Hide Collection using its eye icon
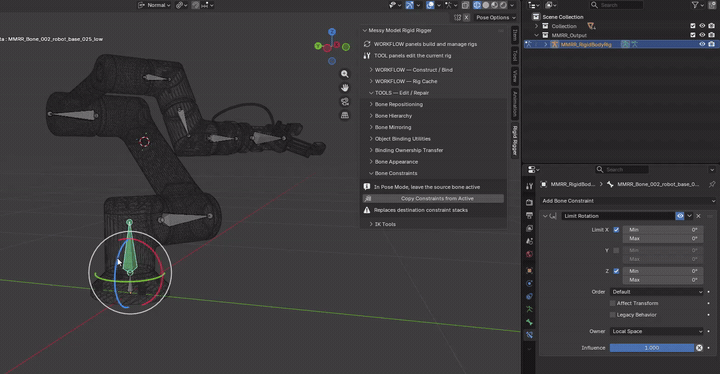Viewport: 720px width, 374px height. tap(702, 26)
